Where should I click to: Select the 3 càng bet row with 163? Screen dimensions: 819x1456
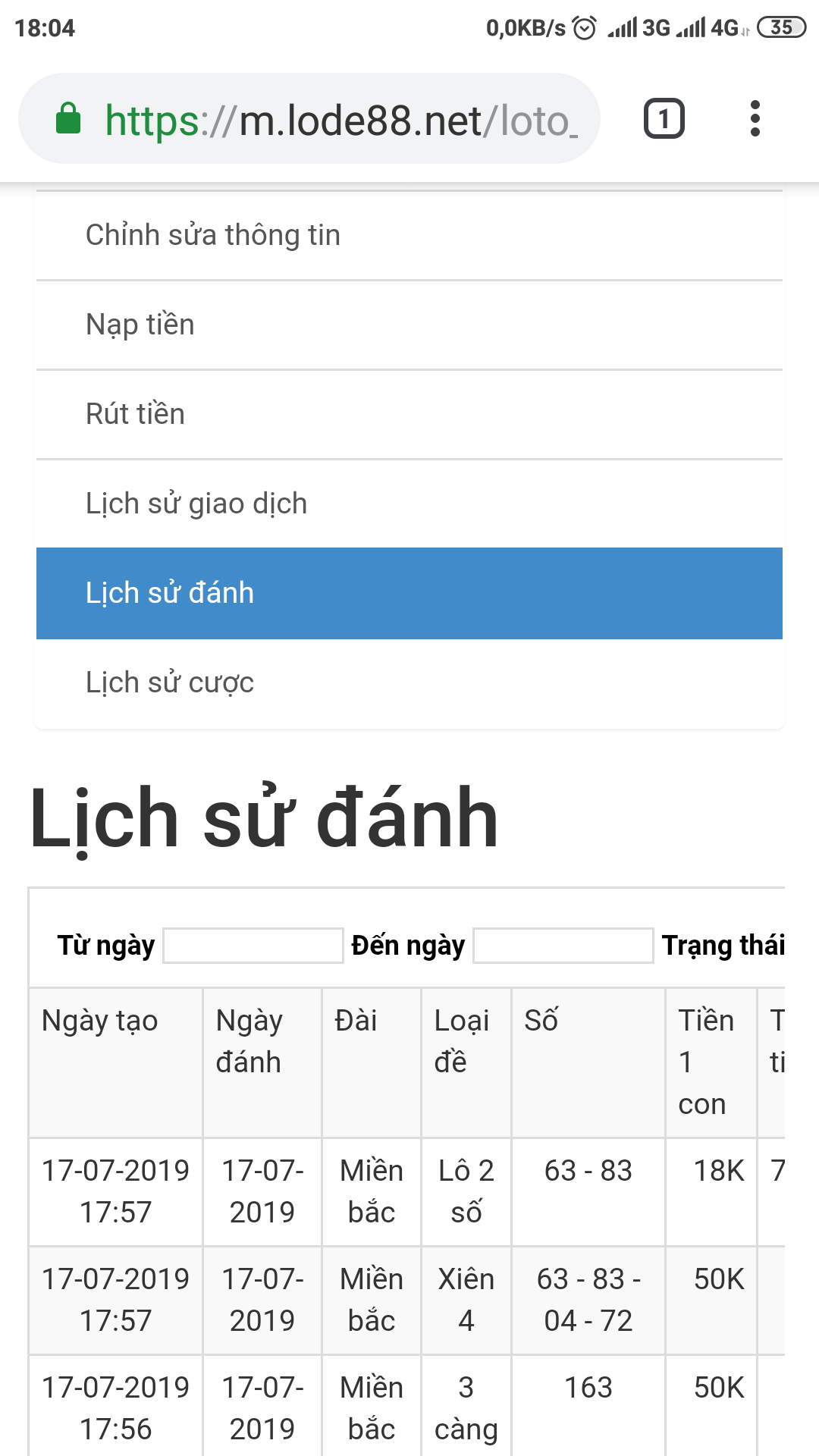click(x=406, y=1406)
